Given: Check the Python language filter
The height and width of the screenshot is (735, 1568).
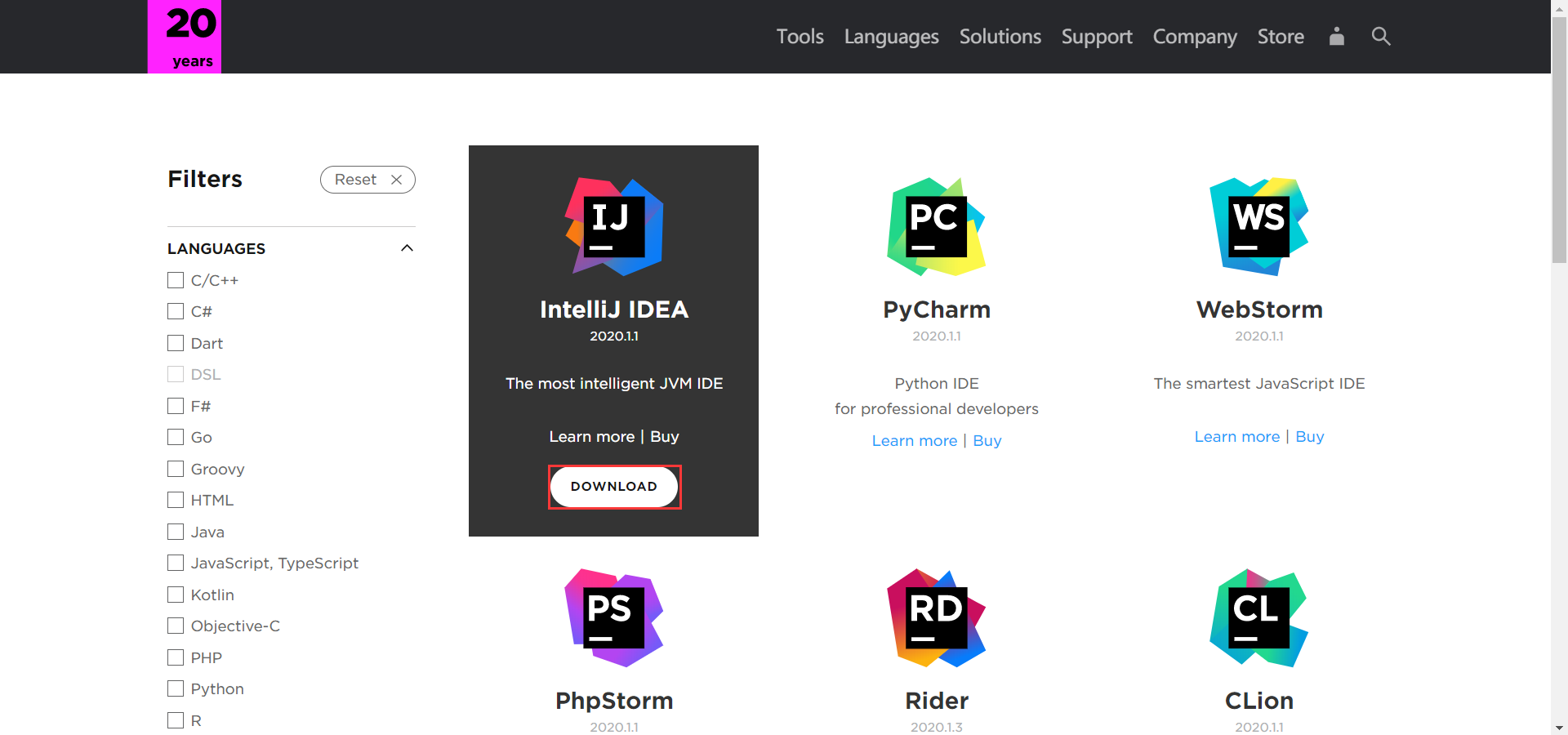Looking at the screenshot, I should coord(176,688).
